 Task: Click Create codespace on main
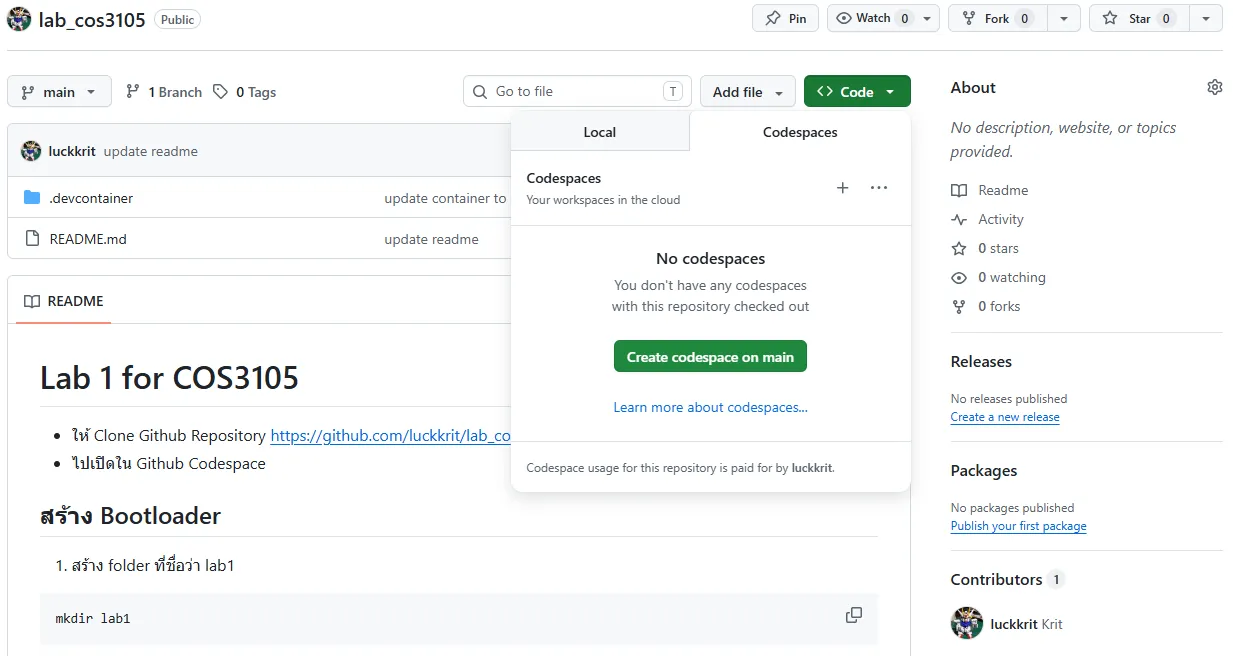[x=710, y=357]
